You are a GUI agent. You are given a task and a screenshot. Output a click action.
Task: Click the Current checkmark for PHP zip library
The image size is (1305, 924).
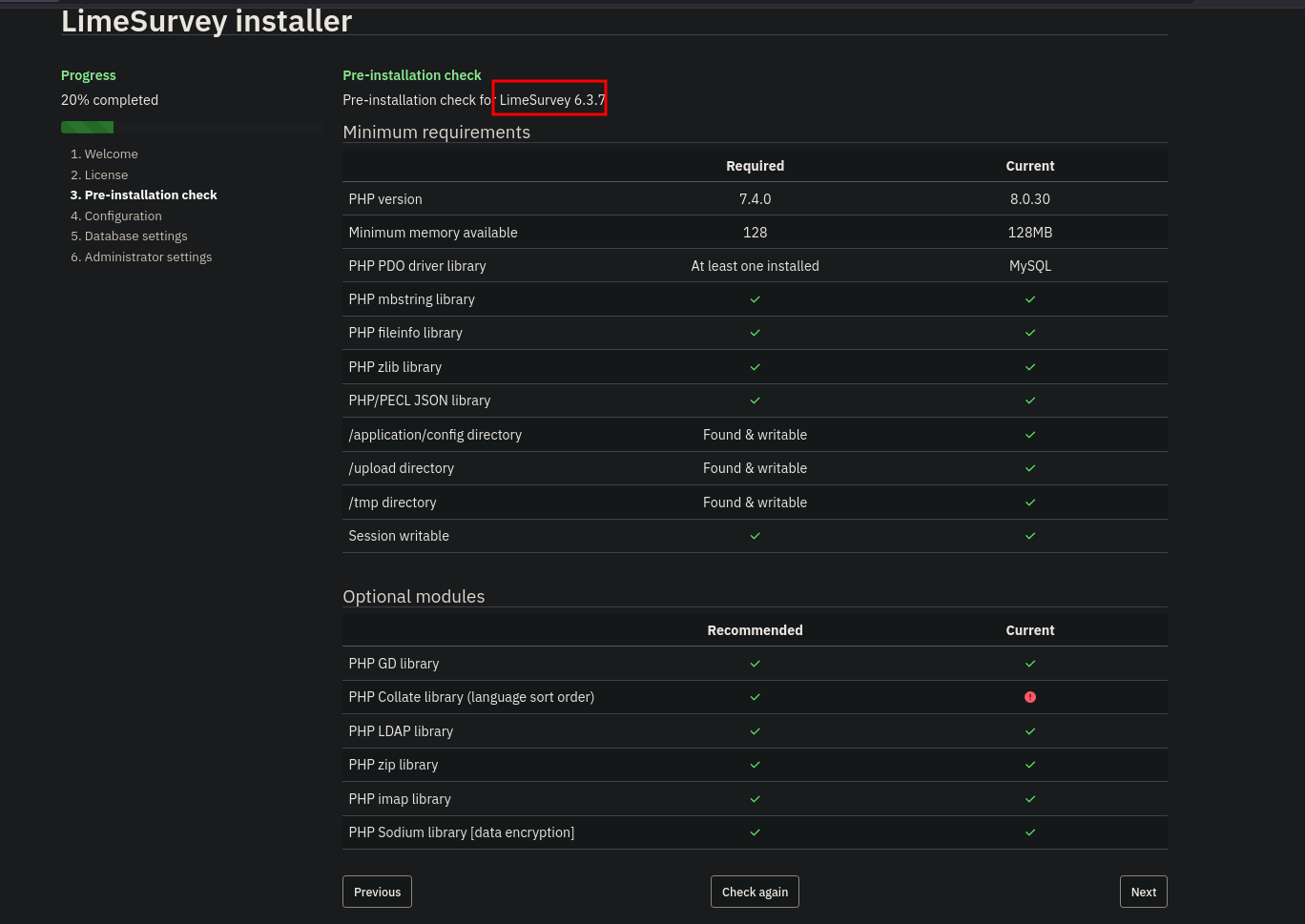(x=1030, y=765)
